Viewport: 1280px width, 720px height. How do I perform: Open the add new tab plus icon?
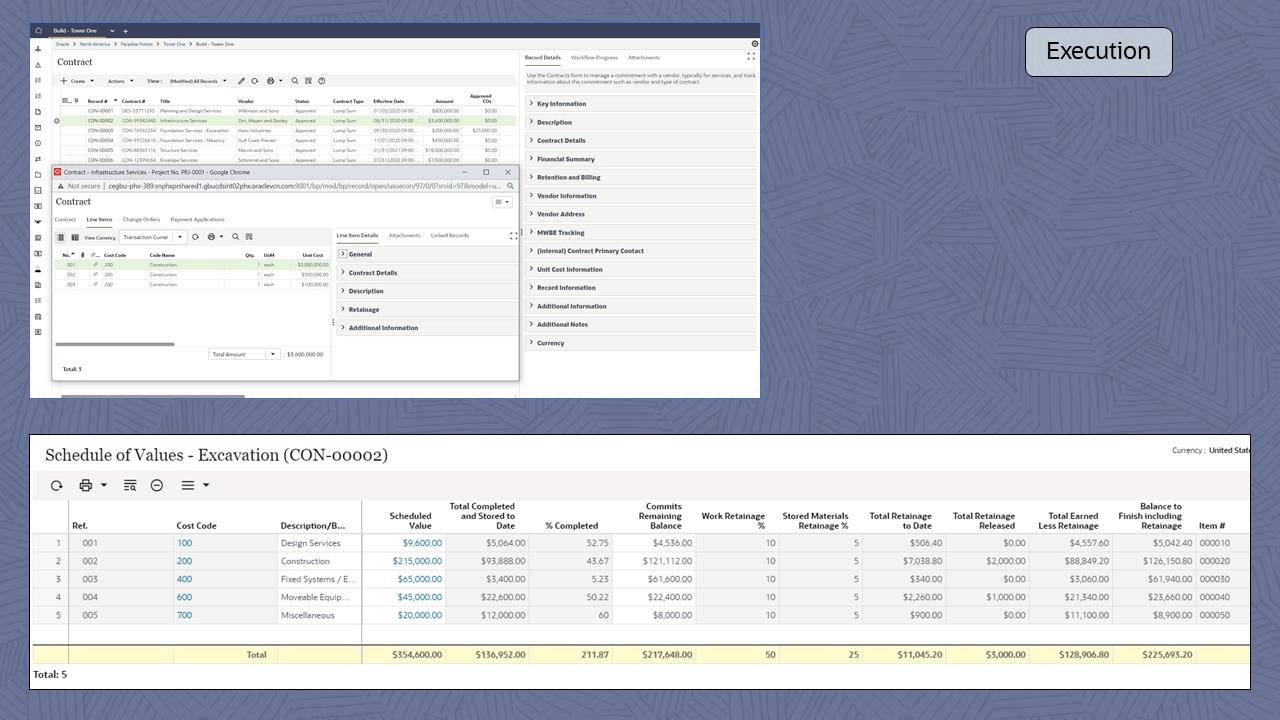point(125,31)
